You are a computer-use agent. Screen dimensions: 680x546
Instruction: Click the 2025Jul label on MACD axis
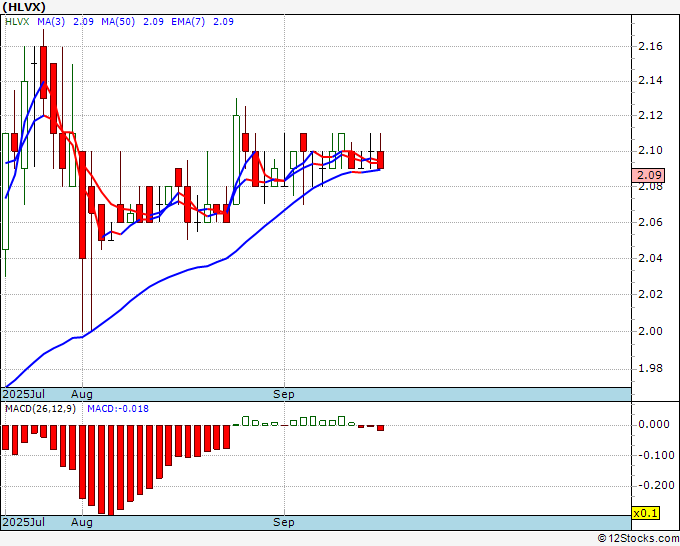(23, 522)
